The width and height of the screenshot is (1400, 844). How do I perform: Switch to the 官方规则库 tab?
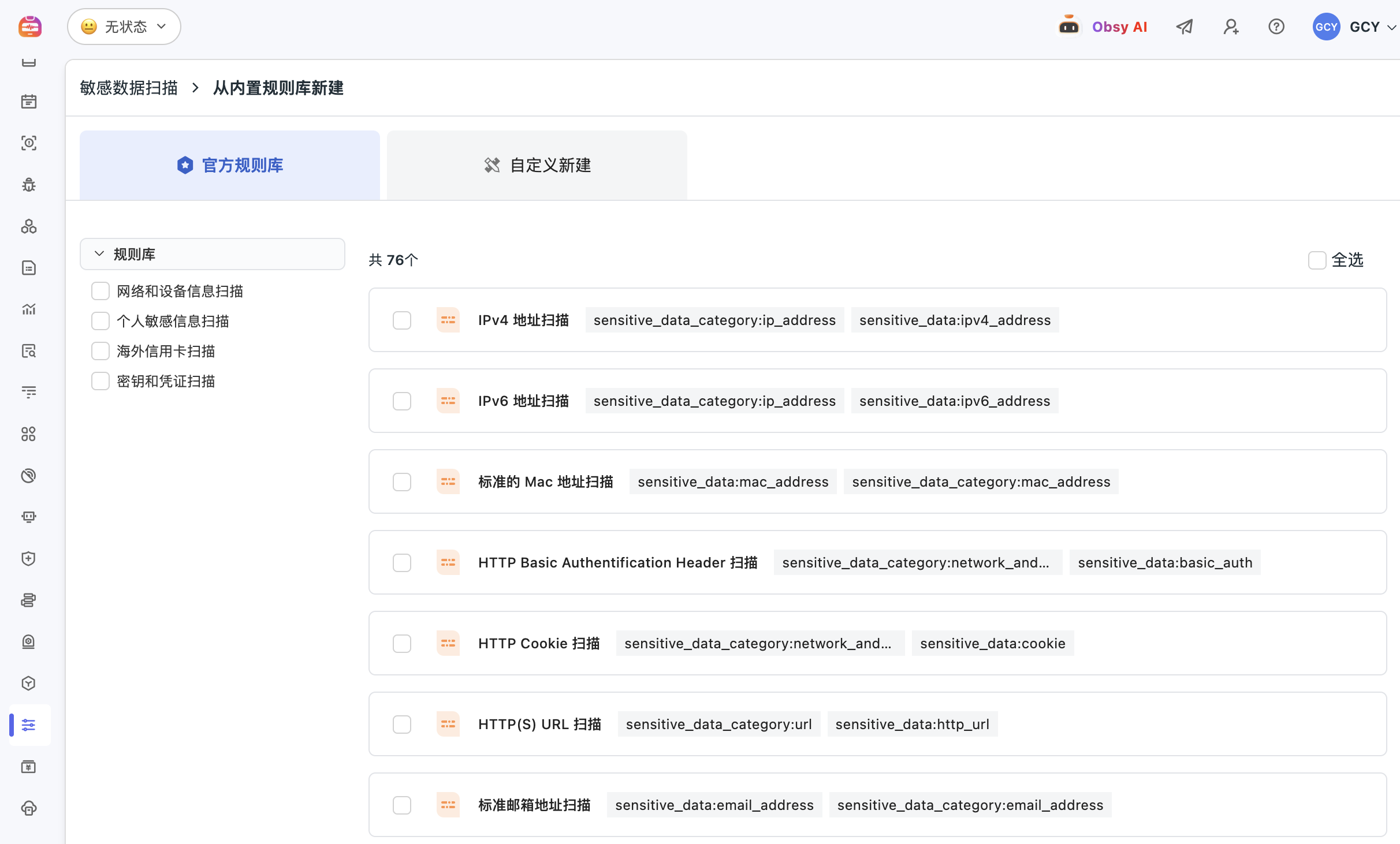click(x=230, y=165)
